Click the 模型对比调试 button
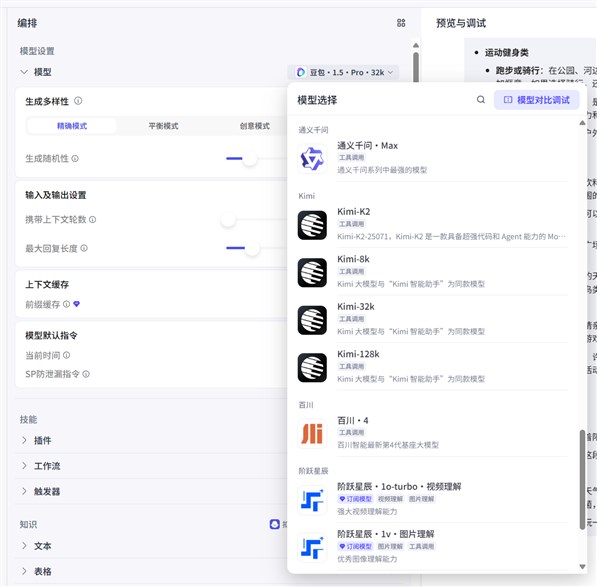 pos(536,100)
